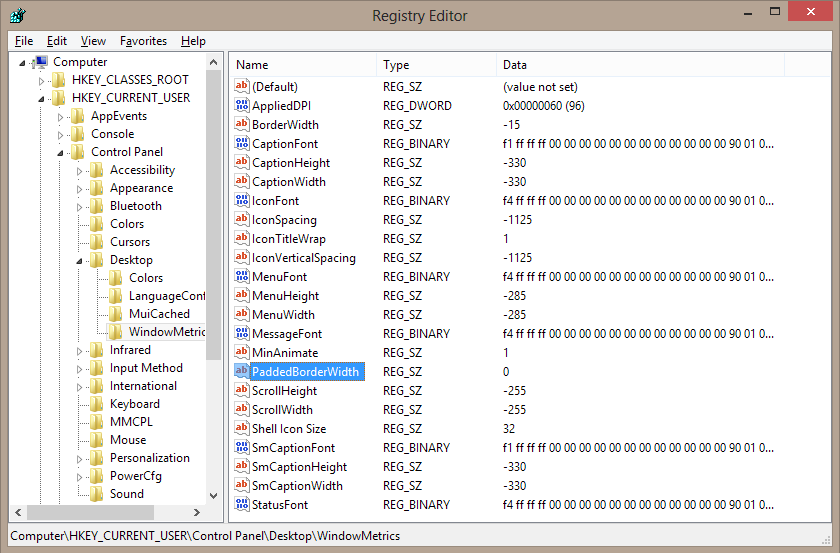Expand the AppEvents key
The height and width of the screenshot is (553, 840).
[x=61, y=117]
